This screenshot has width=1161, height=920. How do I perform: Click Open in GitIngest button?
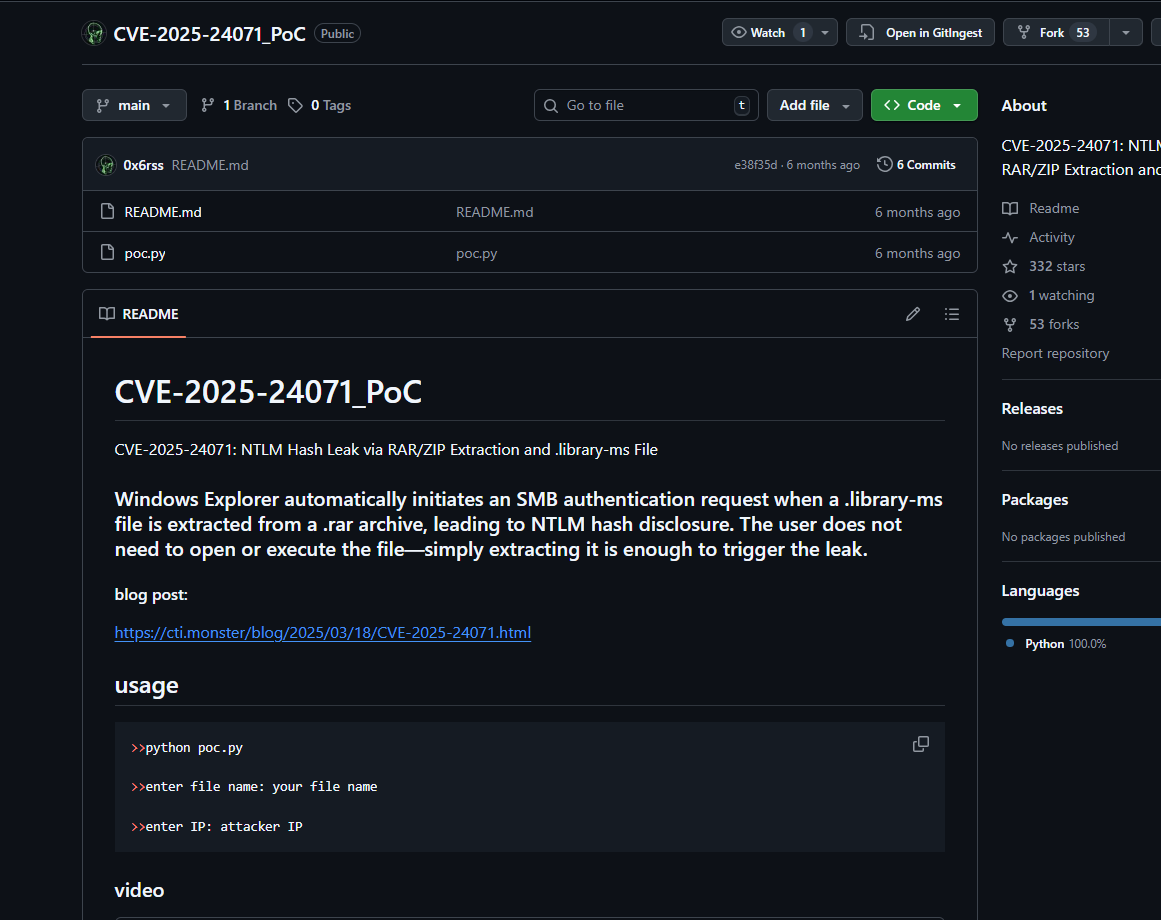coord(921,33)
